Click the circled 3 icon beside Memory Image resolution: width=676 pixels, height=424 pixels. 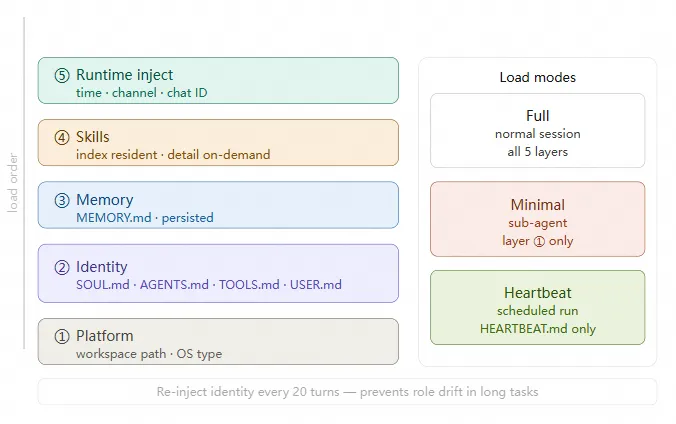(x=62, y=201)
